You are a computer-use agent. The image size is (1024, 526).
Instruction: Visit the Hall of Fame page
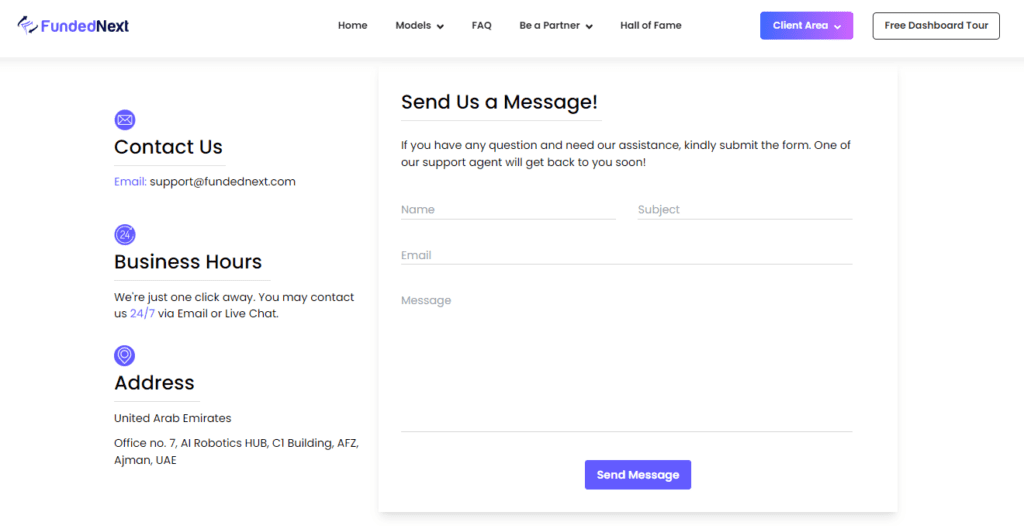650,25
